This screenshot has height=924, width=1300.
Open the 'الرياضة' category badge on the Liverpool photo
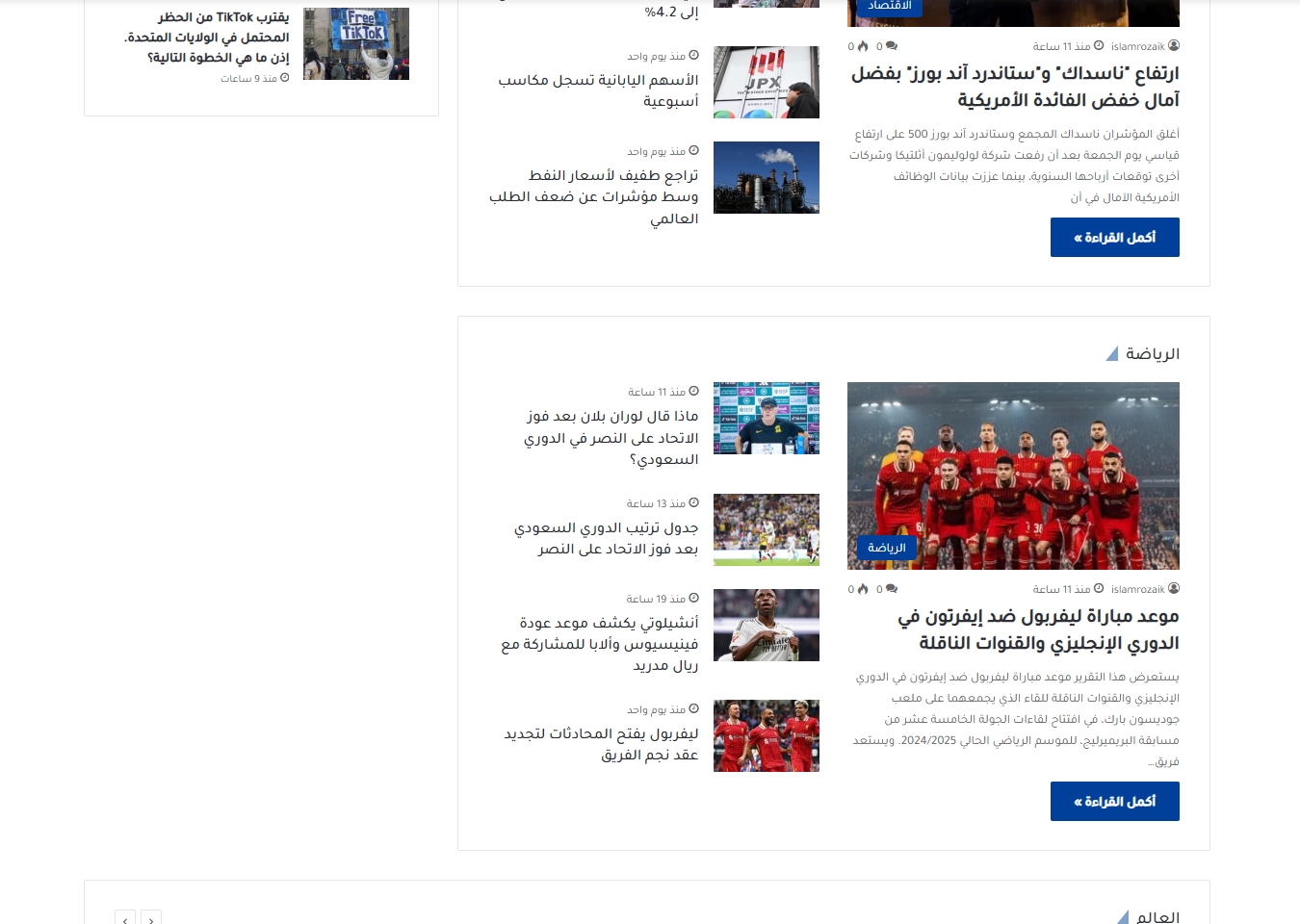click(887, 548)
